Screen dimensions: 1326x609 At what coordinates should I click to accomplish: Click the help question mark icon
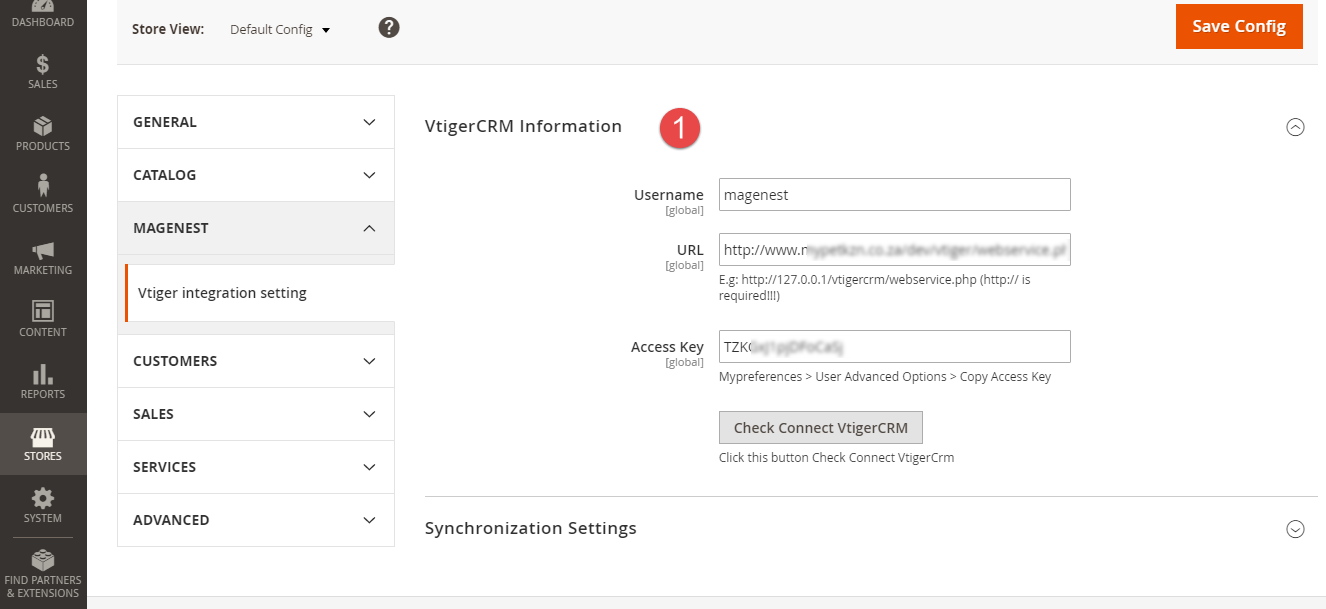tap(389, 28)
